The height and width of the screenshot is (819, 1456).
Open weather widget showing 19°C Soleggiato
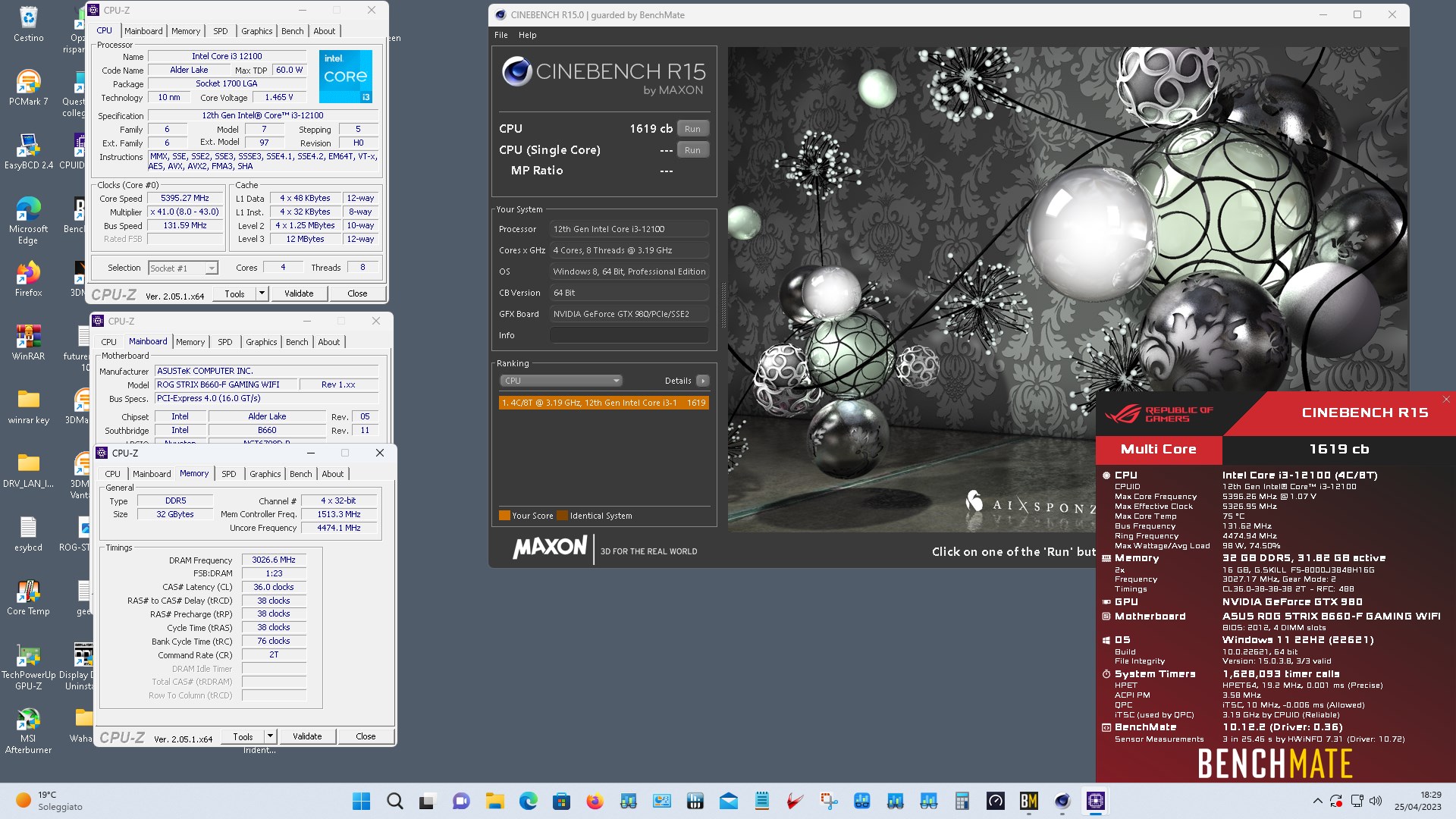[50, 801]
